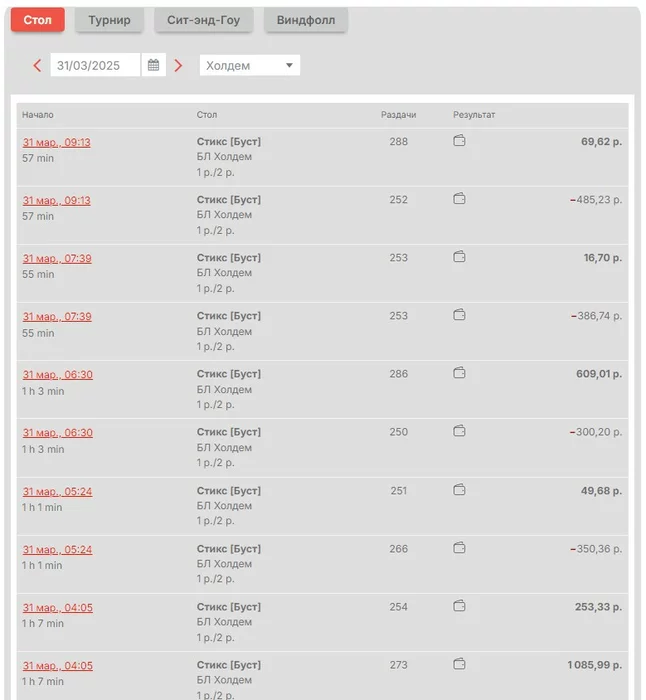Go to previous day with left arrow

(38, 66)
